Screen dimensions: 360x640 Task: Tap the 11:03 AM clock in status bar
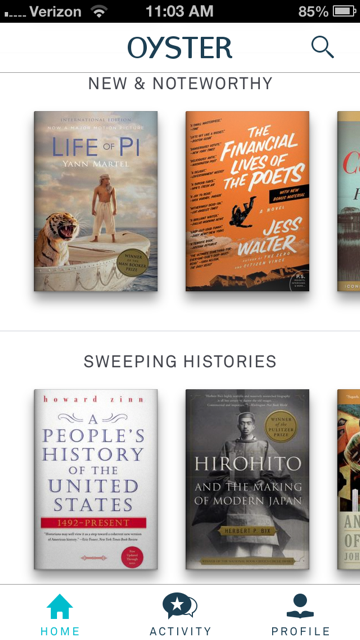[x=179, y=11]
